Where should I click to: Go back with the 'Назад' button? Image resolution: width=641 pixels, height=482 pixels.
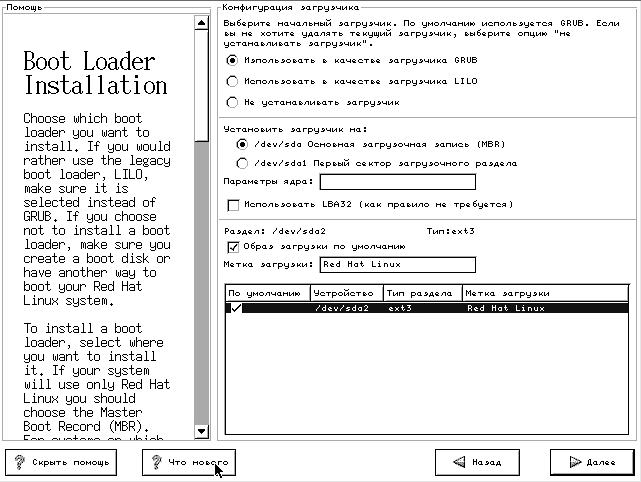(477, 463)
